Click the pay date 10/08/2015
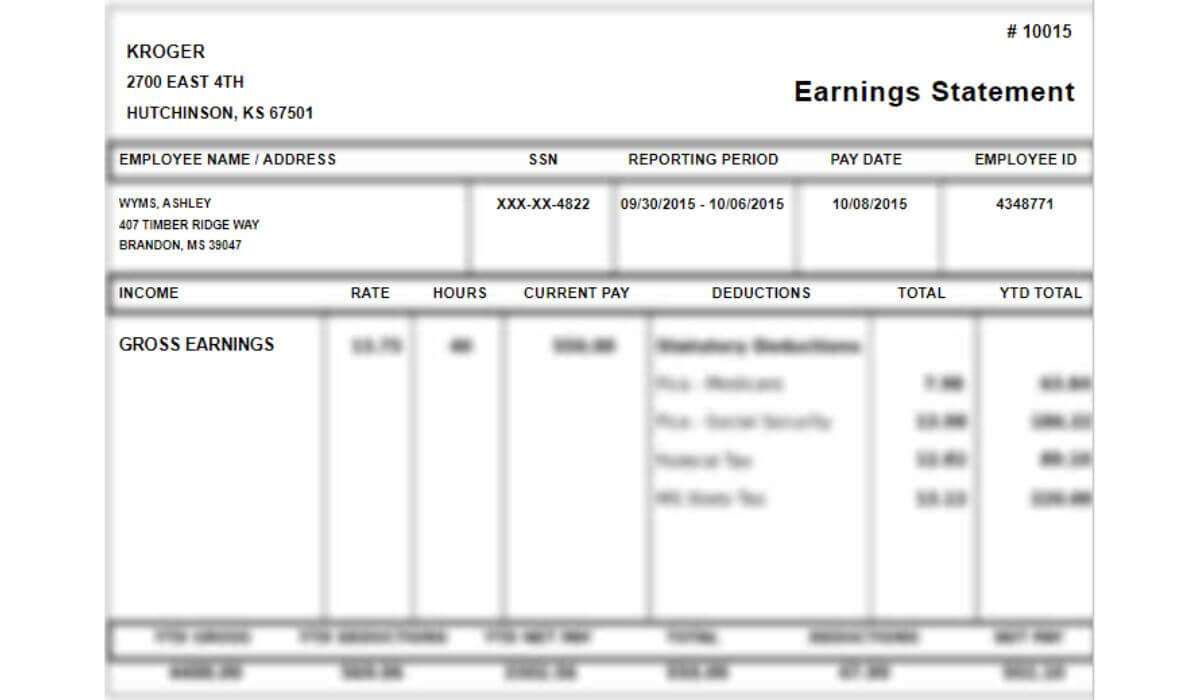Viewport: 1200px width, 700px height. 866,203
